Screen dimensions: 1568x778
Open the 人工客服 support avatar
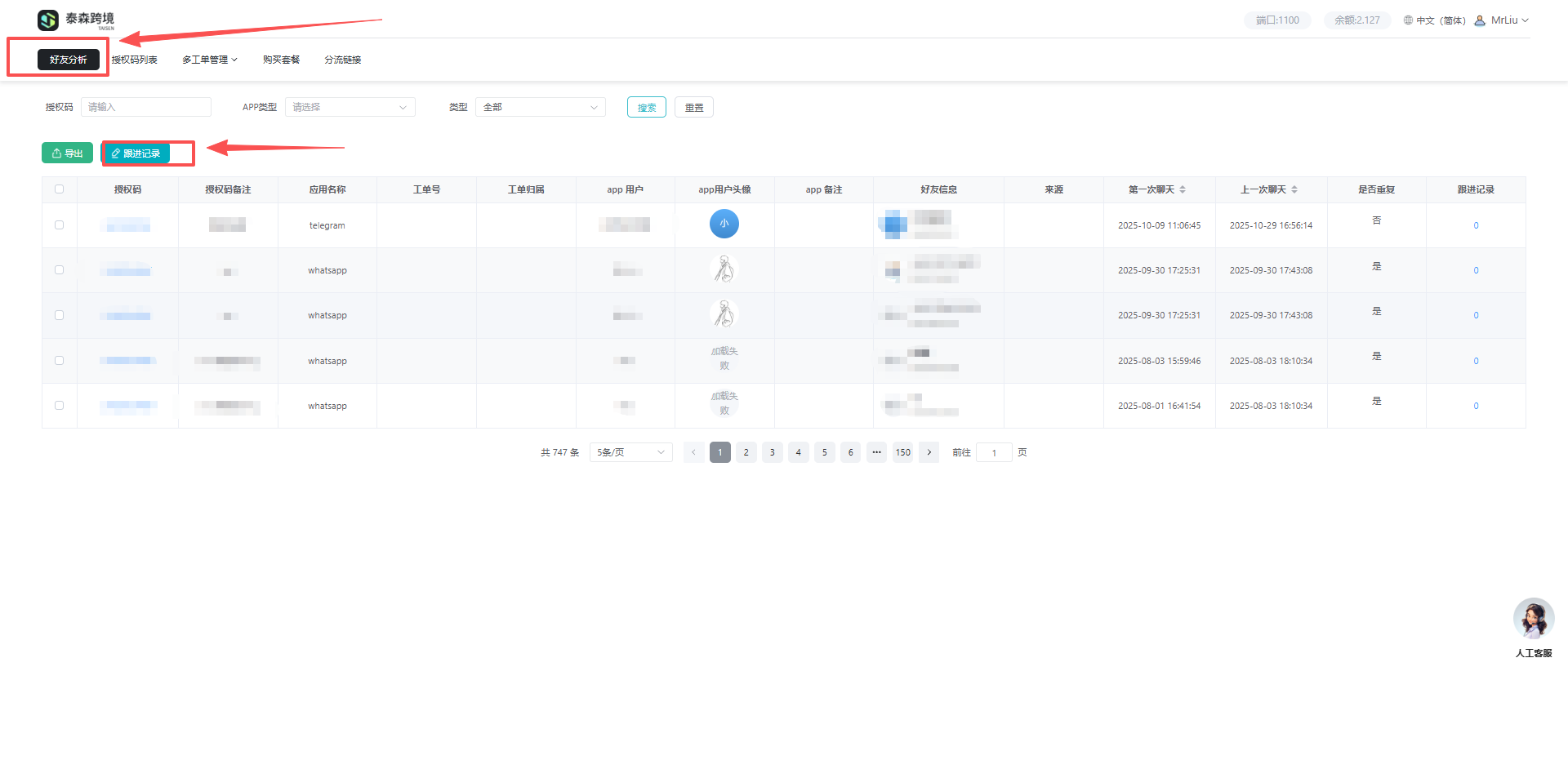pyautogui.click(x=1533, y=619)
